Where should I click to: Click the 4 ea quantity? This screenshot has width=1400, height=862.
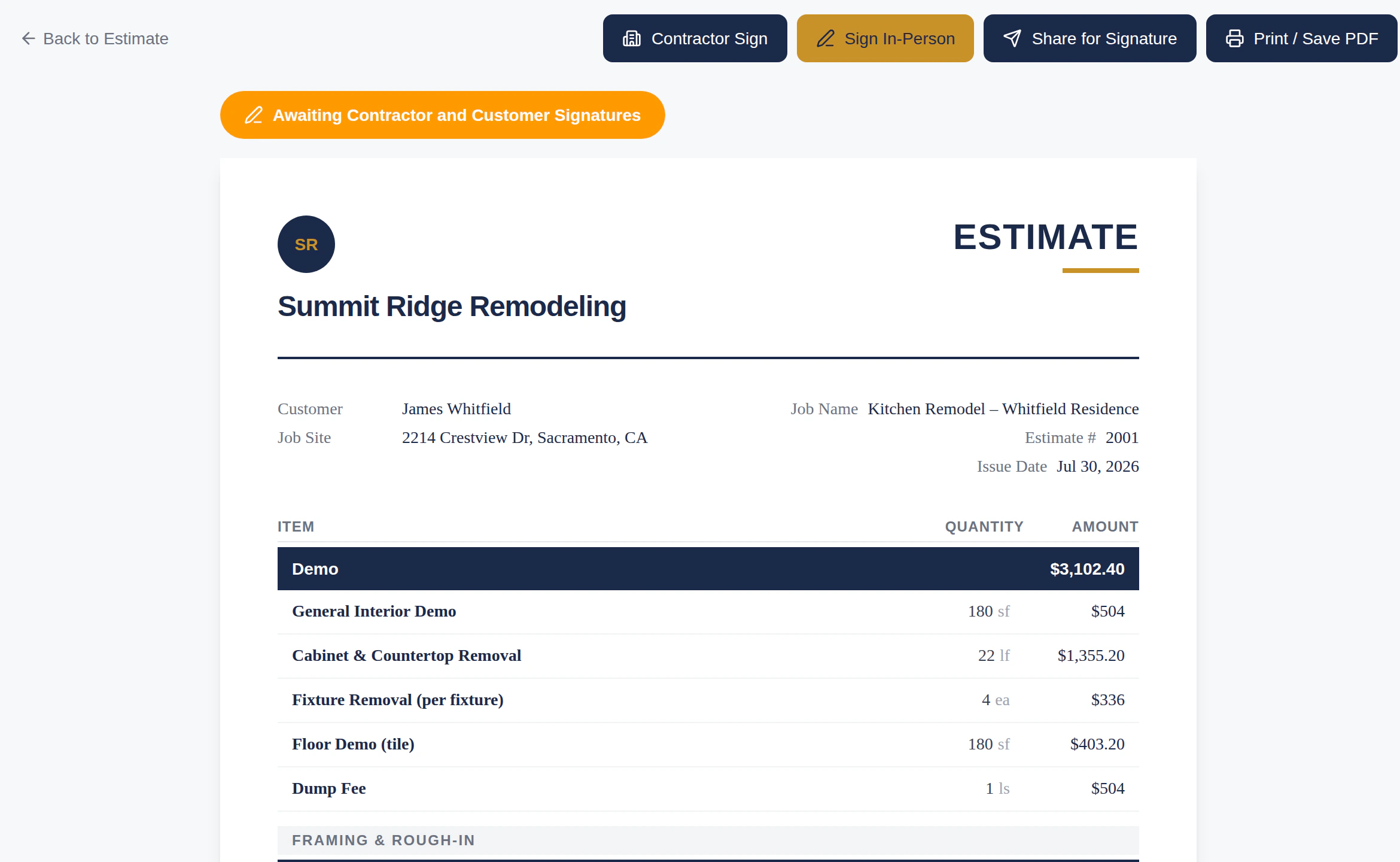click(x=996, y=700)
